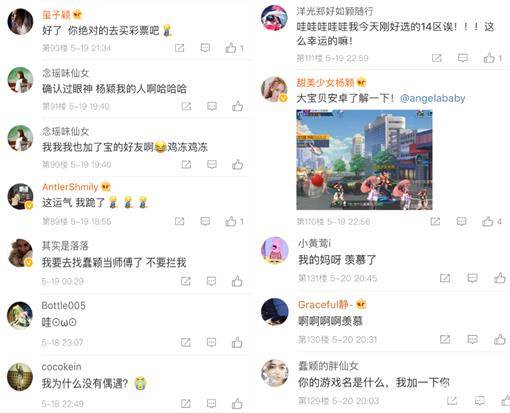Open Bottle005's profile picture
Viewport: 510px width, 413px height.
pos(20,315)
